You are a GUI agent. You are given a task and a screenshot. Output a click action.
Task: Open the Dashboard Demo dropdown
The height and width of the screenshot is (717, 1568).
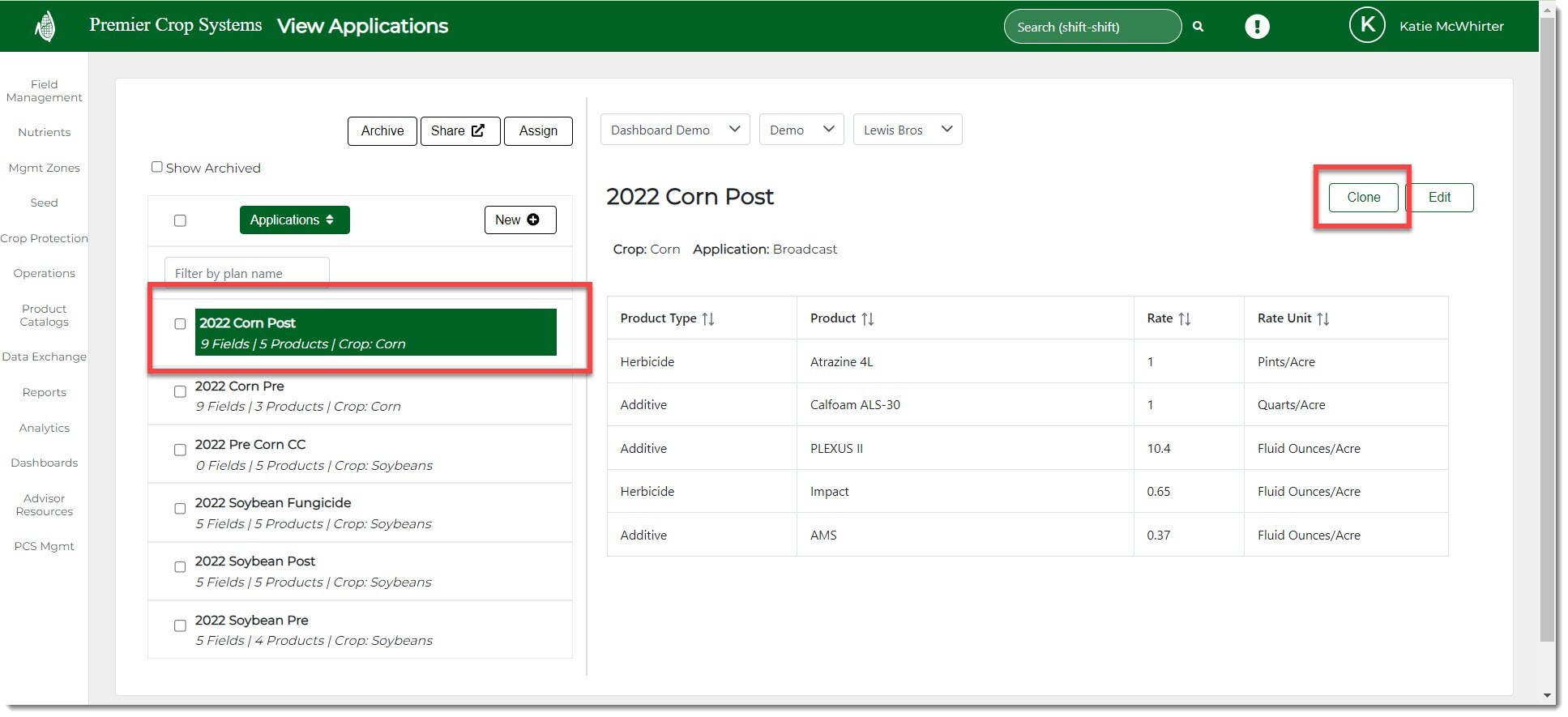pos(674,130)
